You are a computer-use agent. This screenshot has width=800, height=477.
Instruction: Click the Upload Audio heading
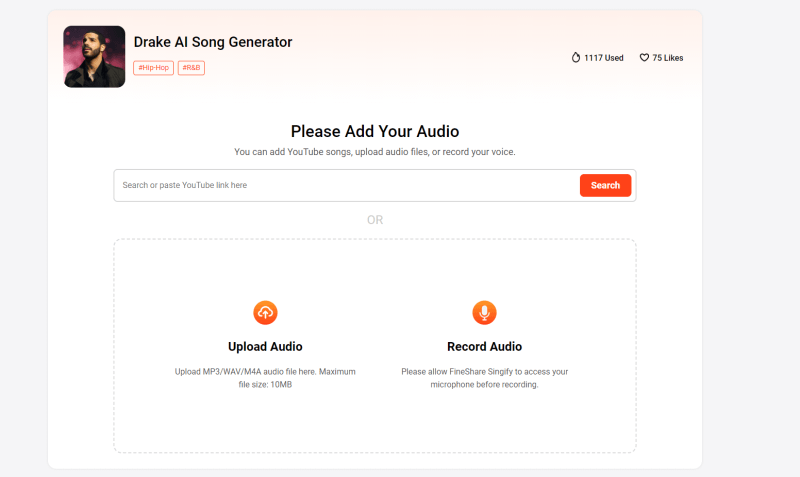[265, 346]
